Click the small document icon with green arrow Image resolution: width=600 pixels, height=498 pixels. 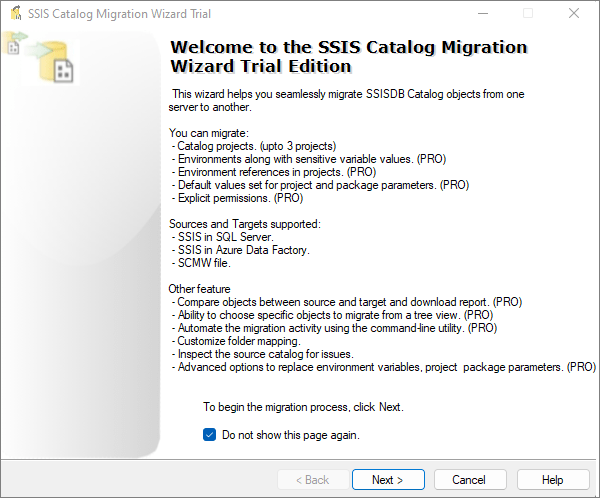(14, 44)
